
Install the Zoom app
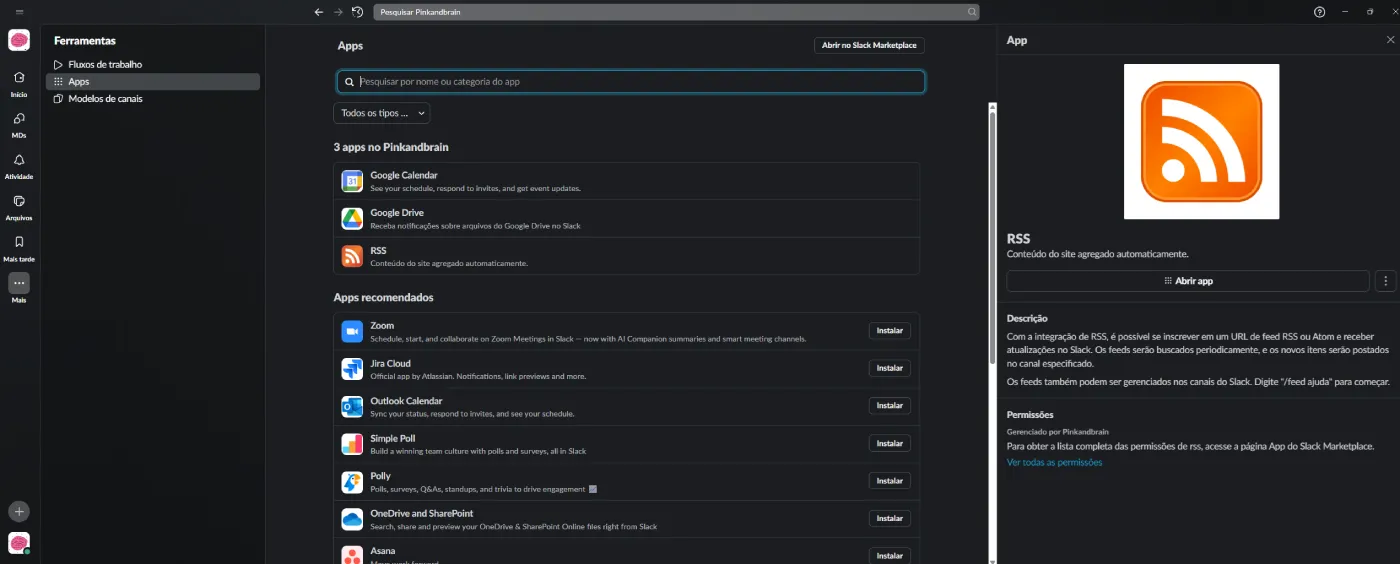click(x=889, y=331)
